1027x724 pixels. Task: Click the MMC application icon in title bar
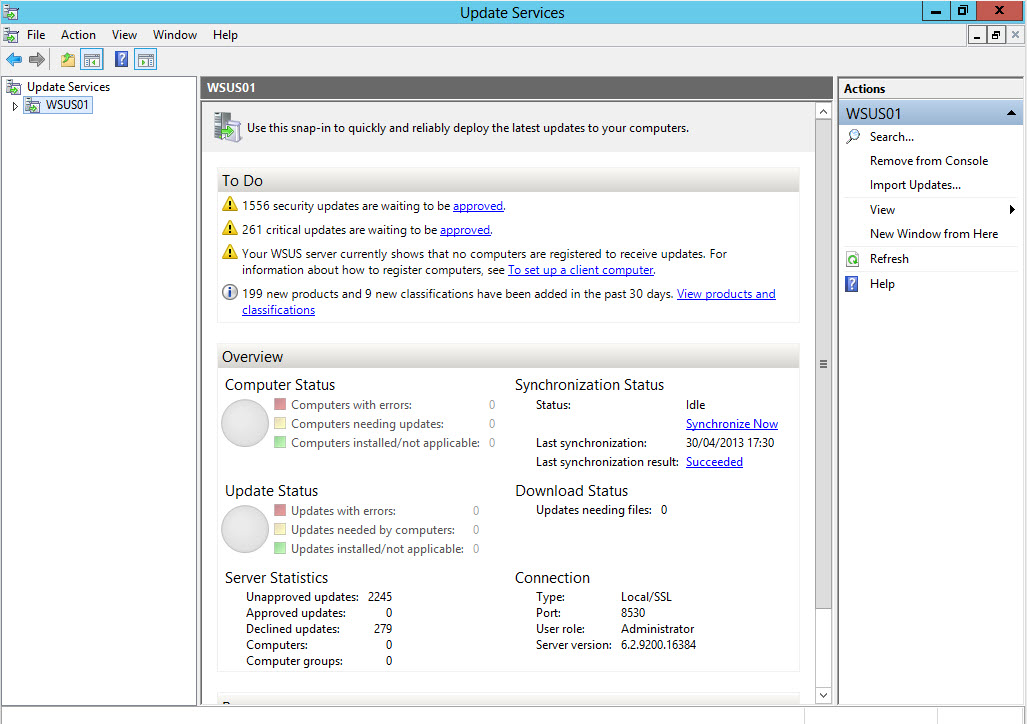[11, 12]
